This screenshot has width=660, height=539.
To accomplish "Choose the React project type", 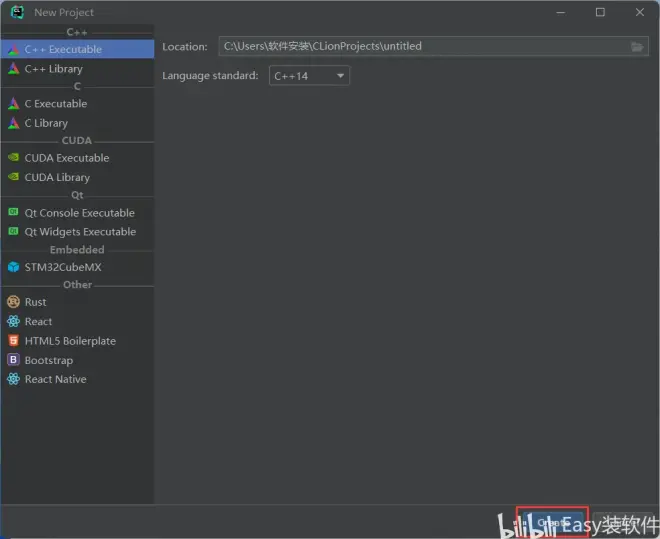I will 77,321.
